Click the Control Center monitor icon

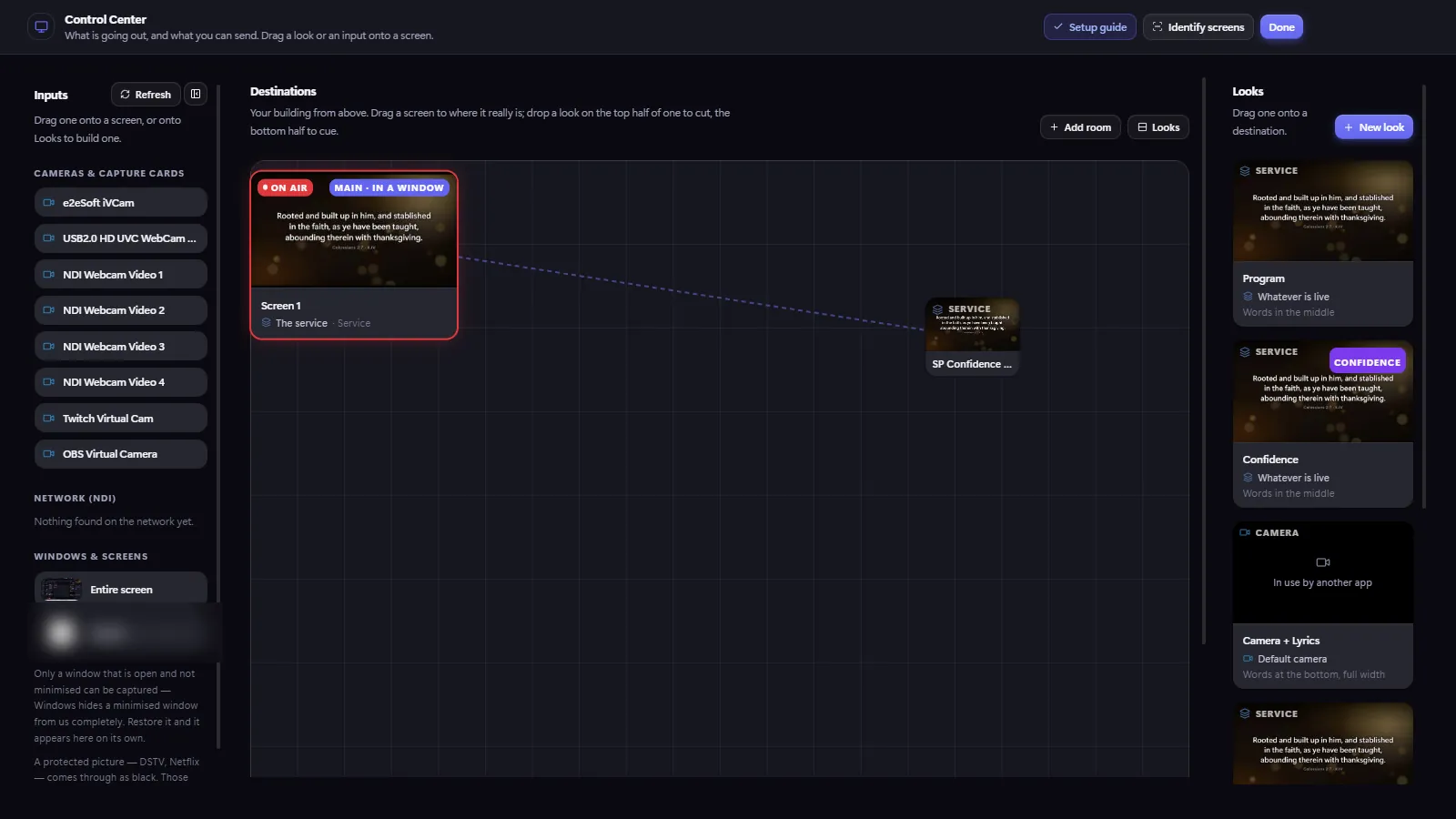(x=41, y=26)
